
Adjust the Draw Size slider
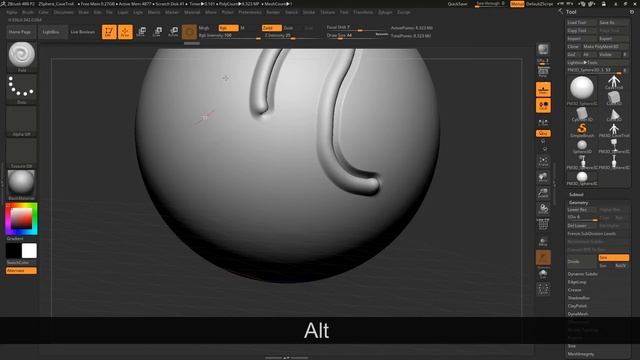click(x=357, y=36)
